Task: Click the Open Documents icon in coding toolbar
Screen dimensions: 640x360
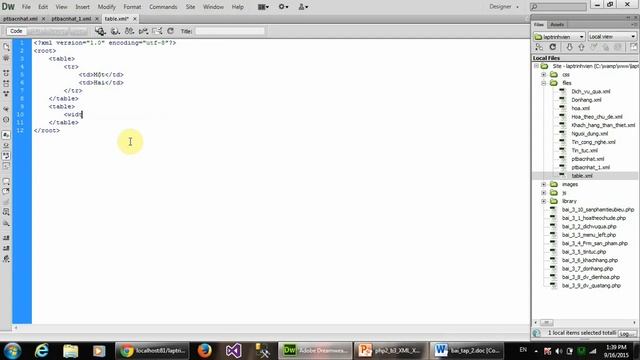Action: pos(6,47)
